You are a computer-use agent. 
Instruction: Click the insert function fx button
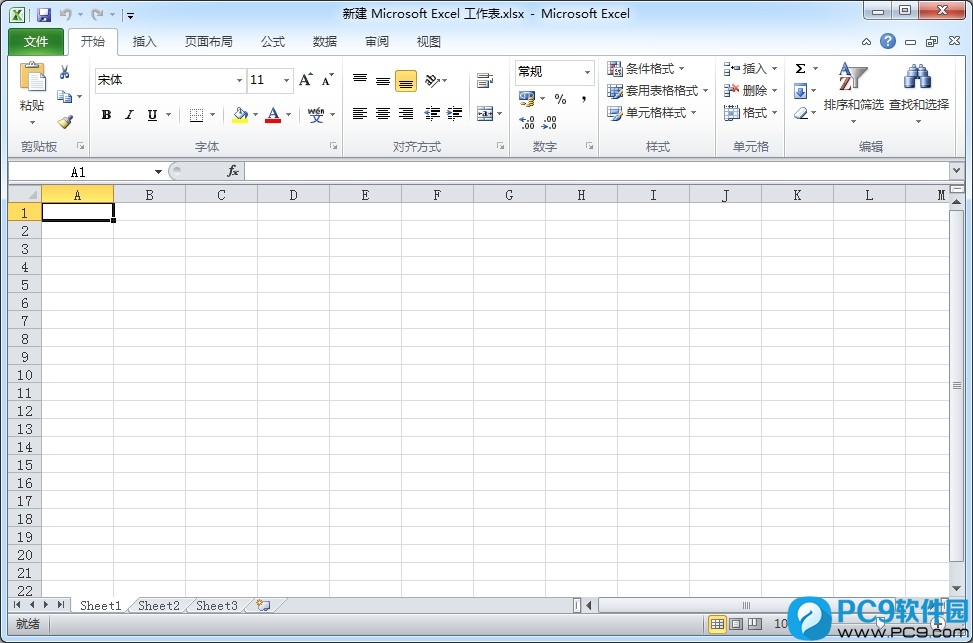[233, 171]
